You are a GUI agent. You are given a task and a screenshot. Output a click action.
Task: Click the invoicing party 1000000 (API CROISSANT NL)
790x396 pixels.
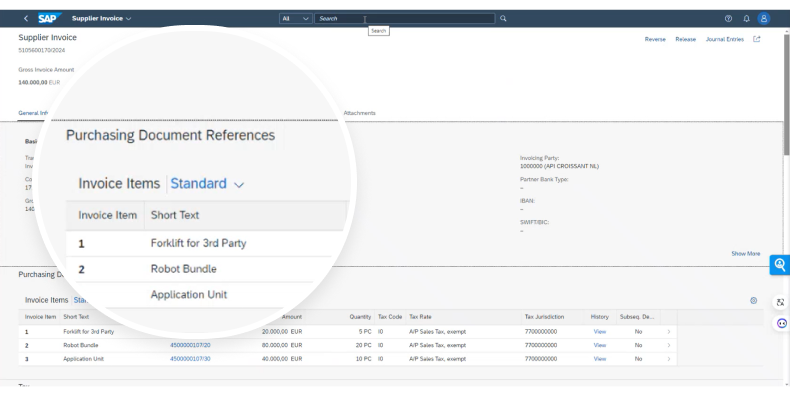pyautogui.click(x=559, y=166)
